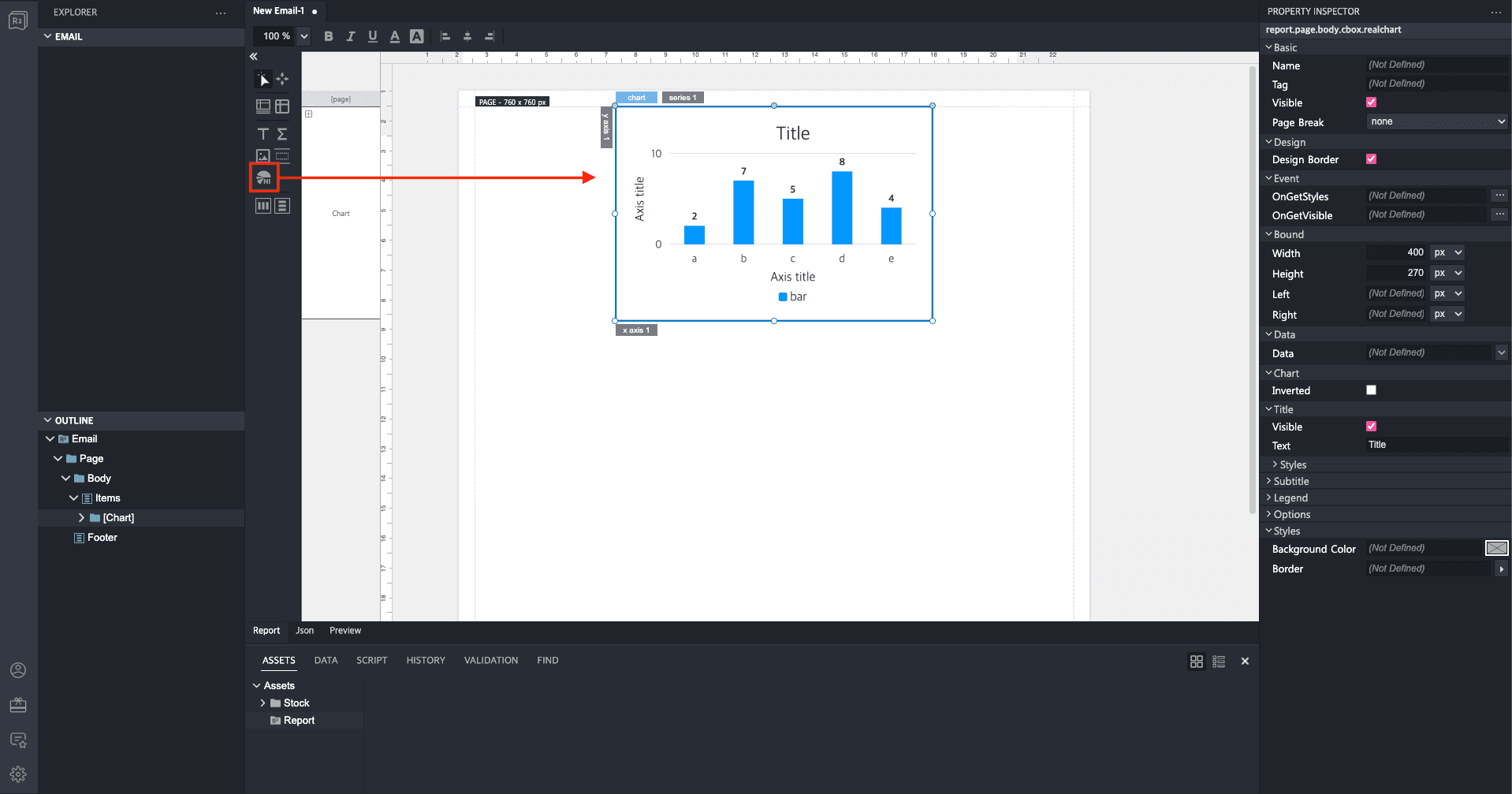Open the gift box icon in sidebar
The width and height of the screenshot is (1512, 794).
18,705
